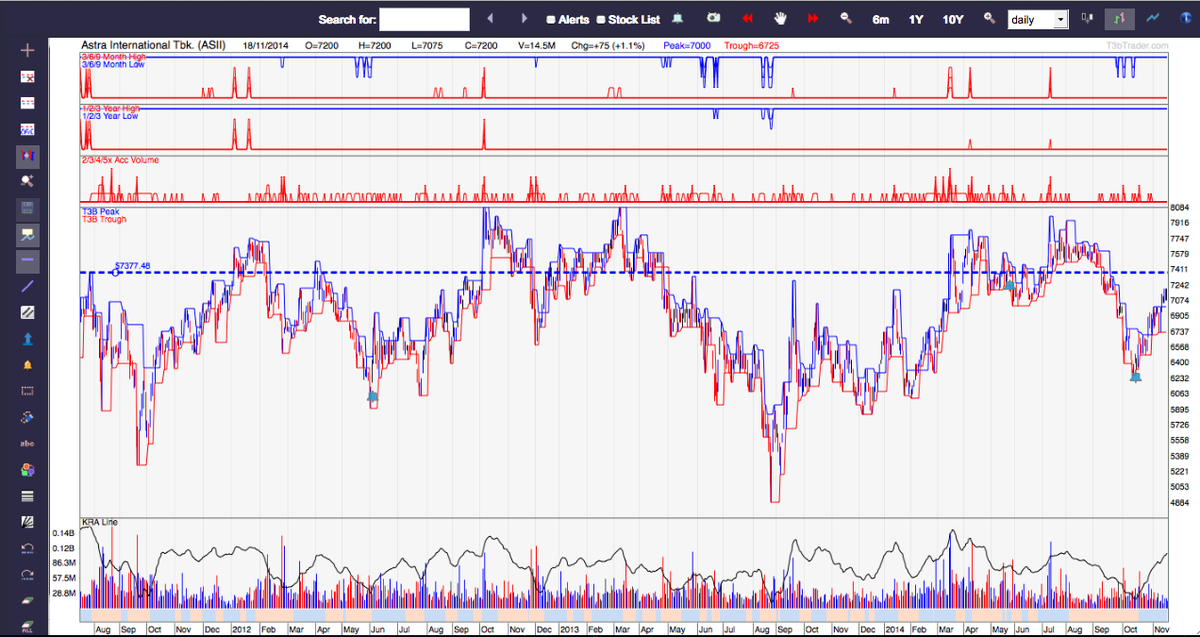Set chart range to 1Y

[916, 20]
